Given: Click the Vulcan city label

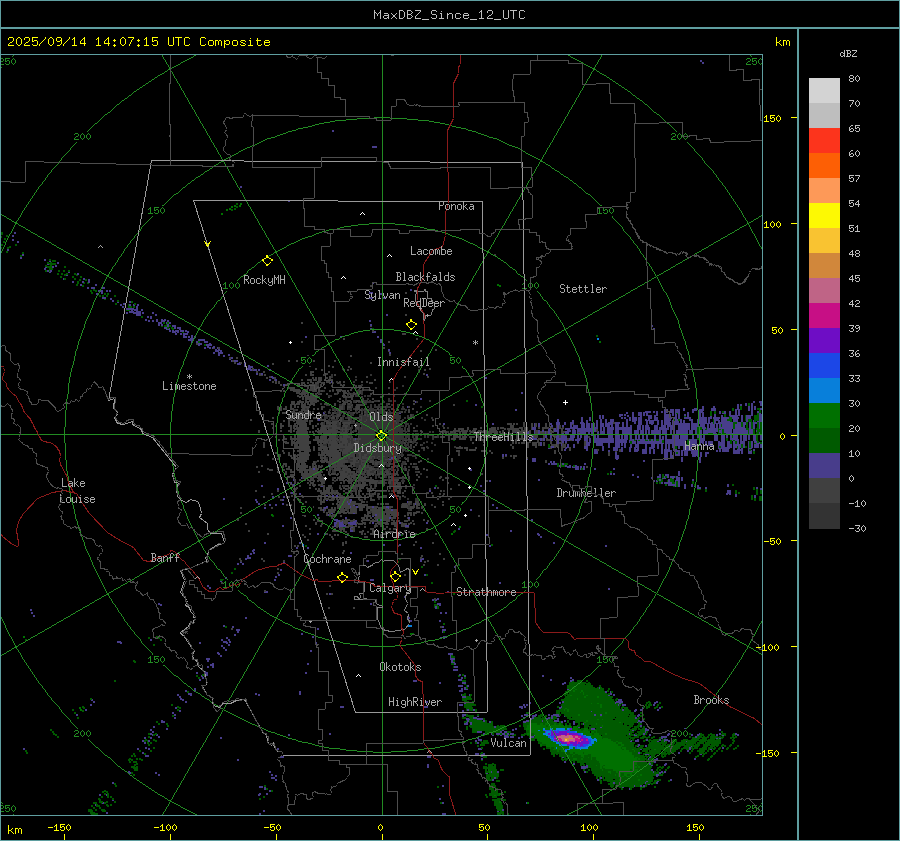Looking at the screenshot, I should click(509, 743).
